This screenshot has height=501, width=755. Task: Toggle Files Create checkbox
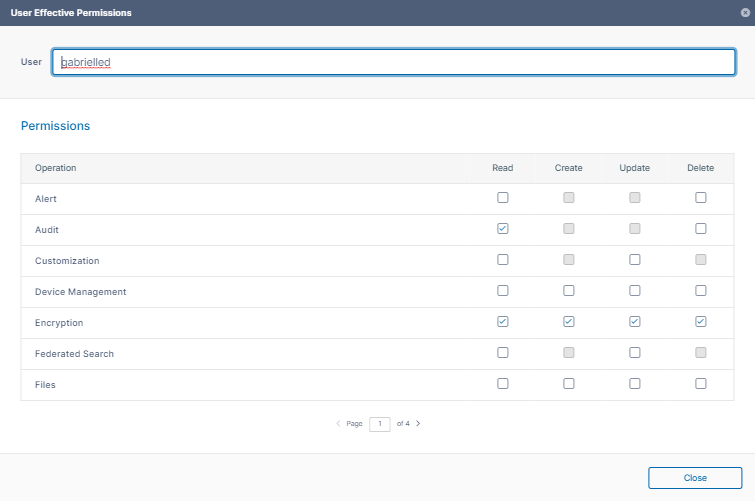tap(569, 383)
